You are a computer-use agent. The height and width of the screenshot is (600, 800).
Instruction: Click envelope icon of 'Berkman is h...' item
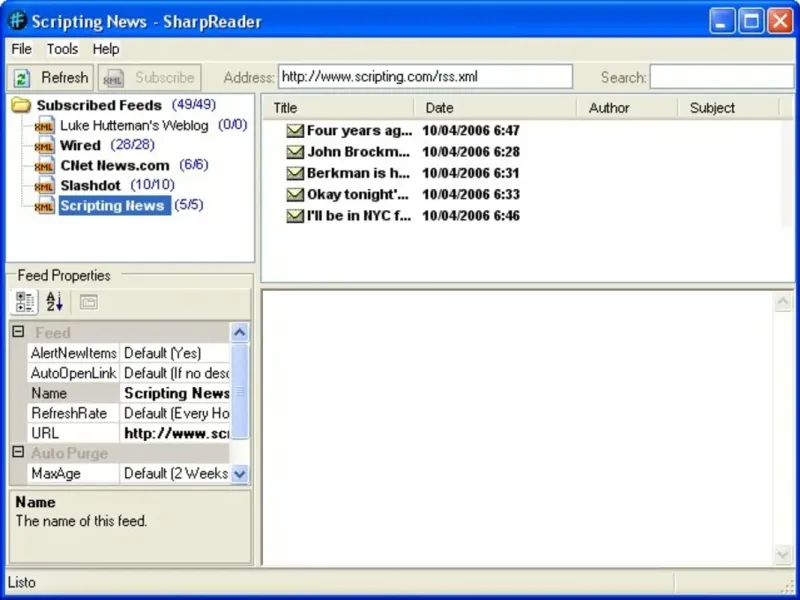[295, 173]
